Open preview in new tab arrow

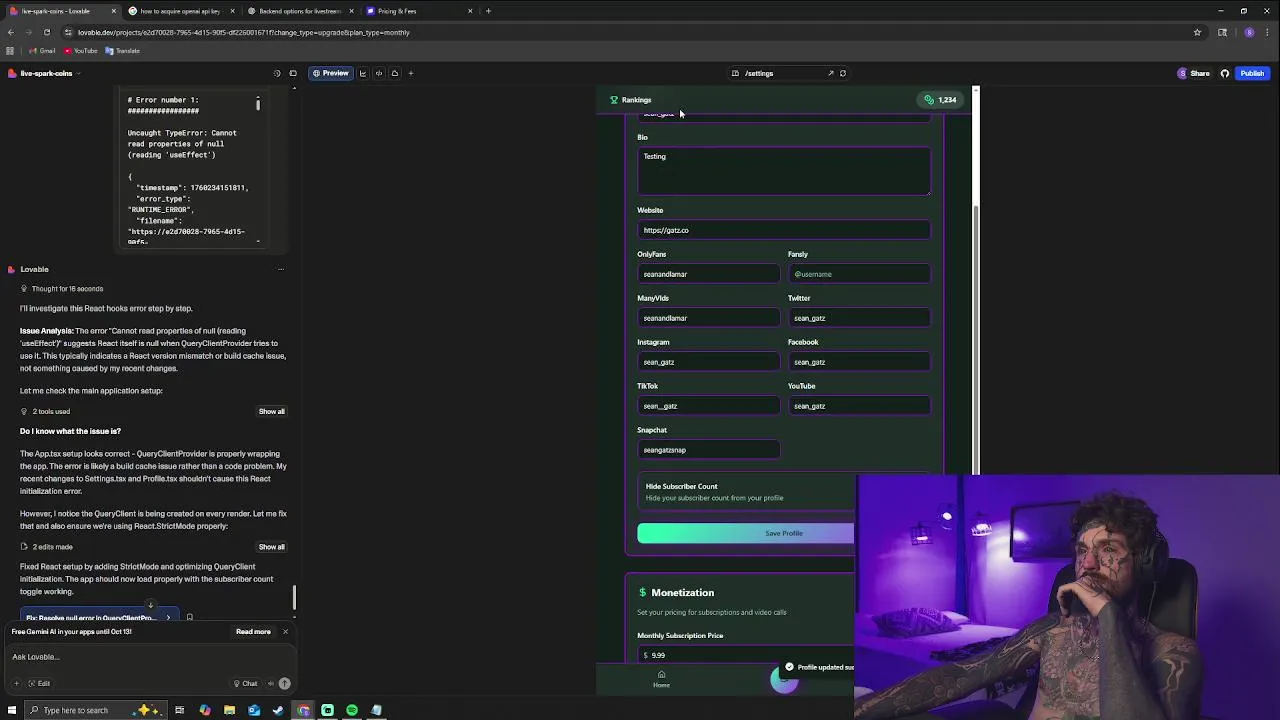point(830,73)
